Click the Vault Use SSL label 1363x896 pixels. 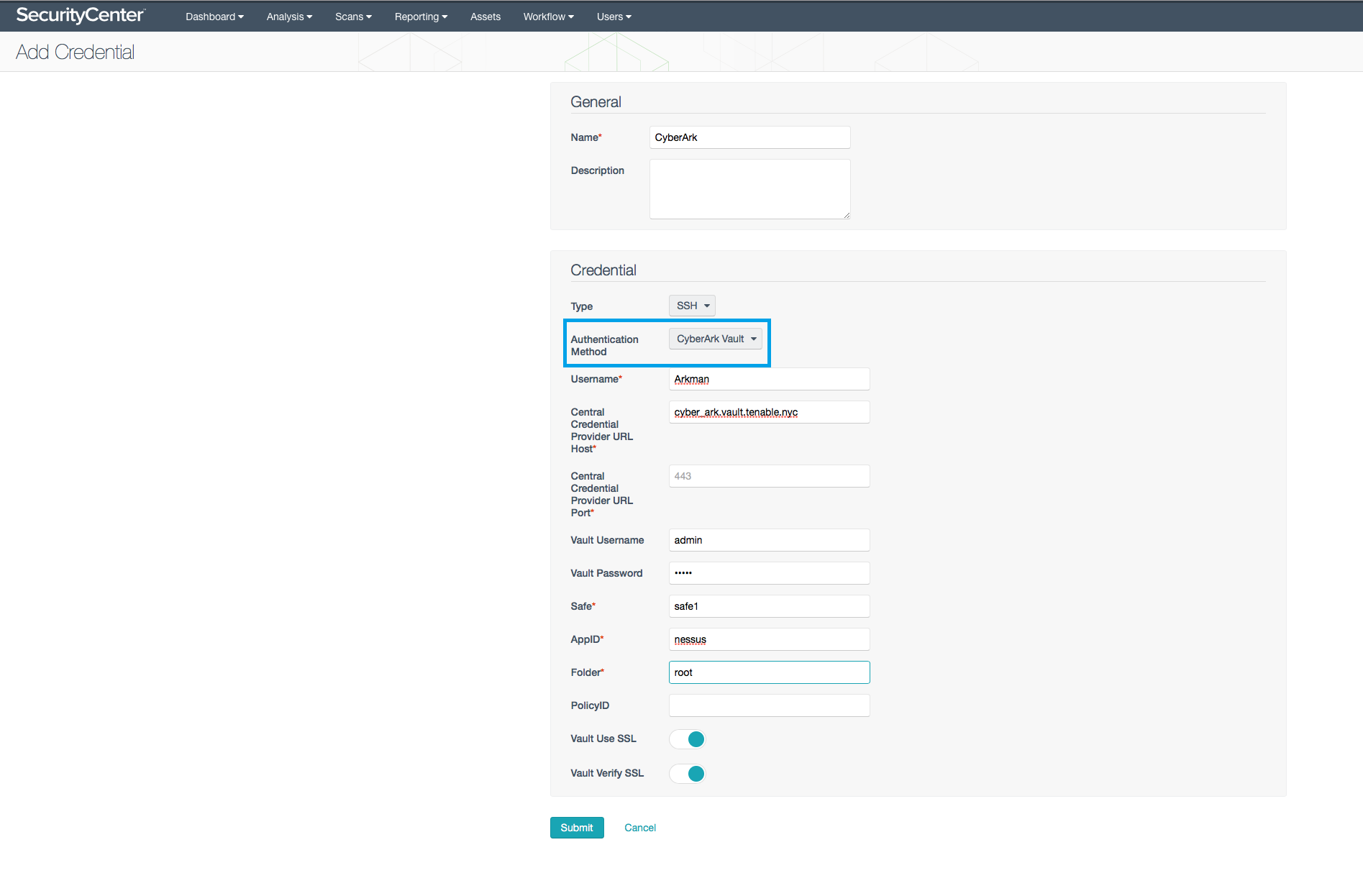[603, 739]
